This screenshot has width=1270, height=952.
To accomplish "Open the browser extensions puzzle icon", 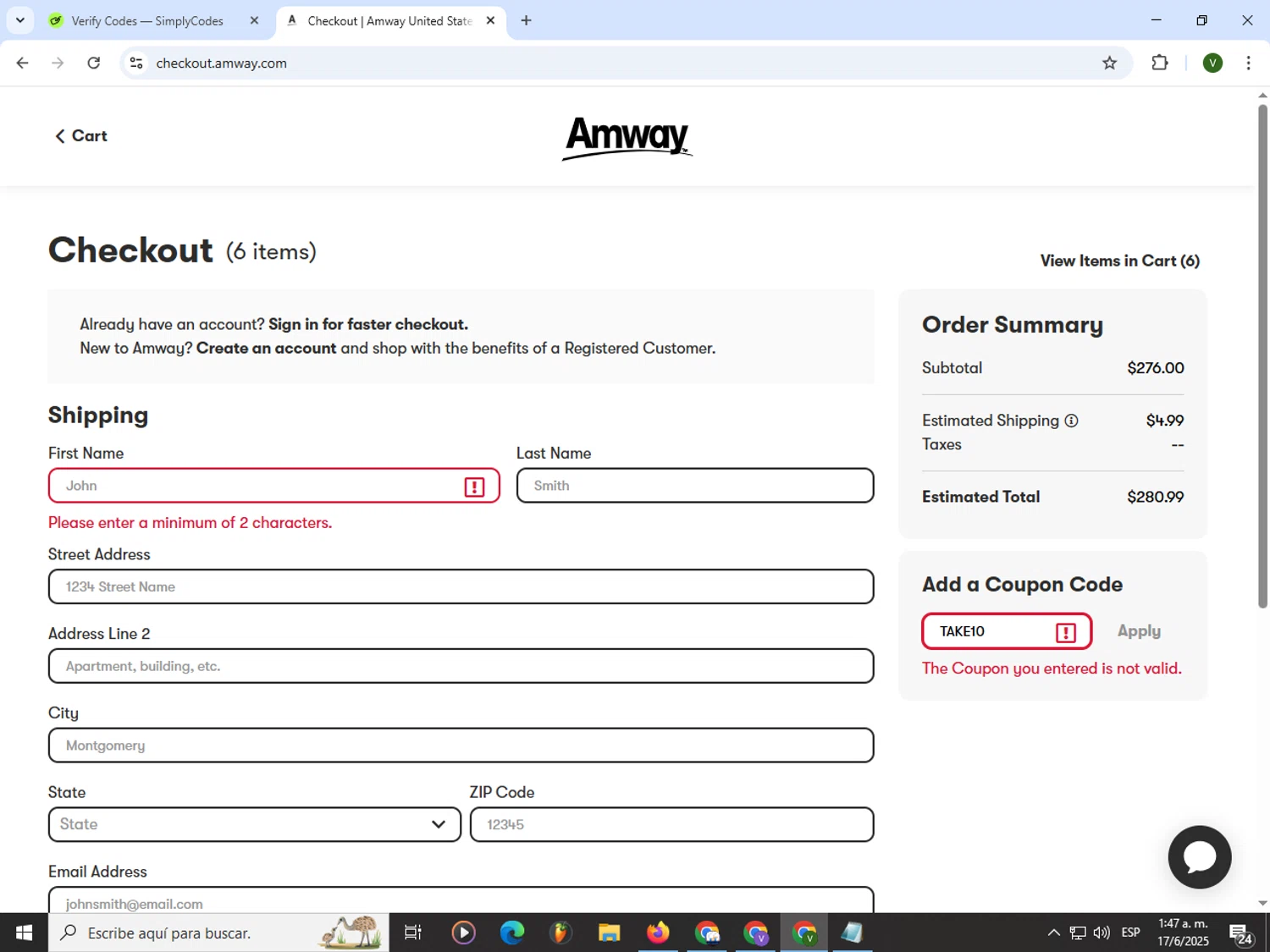I will pyautogui.click(x=1160, y=63).
